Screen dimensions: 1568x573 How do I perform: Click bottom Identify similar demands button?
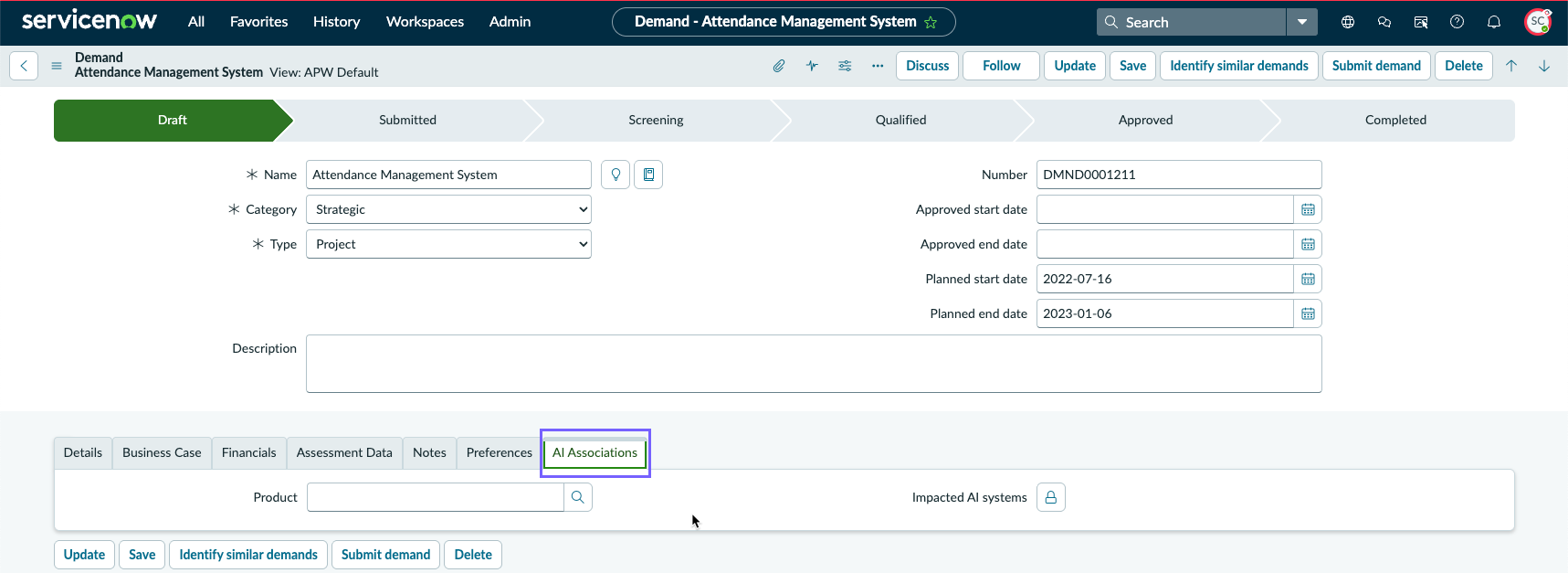(x=248, y=555)
